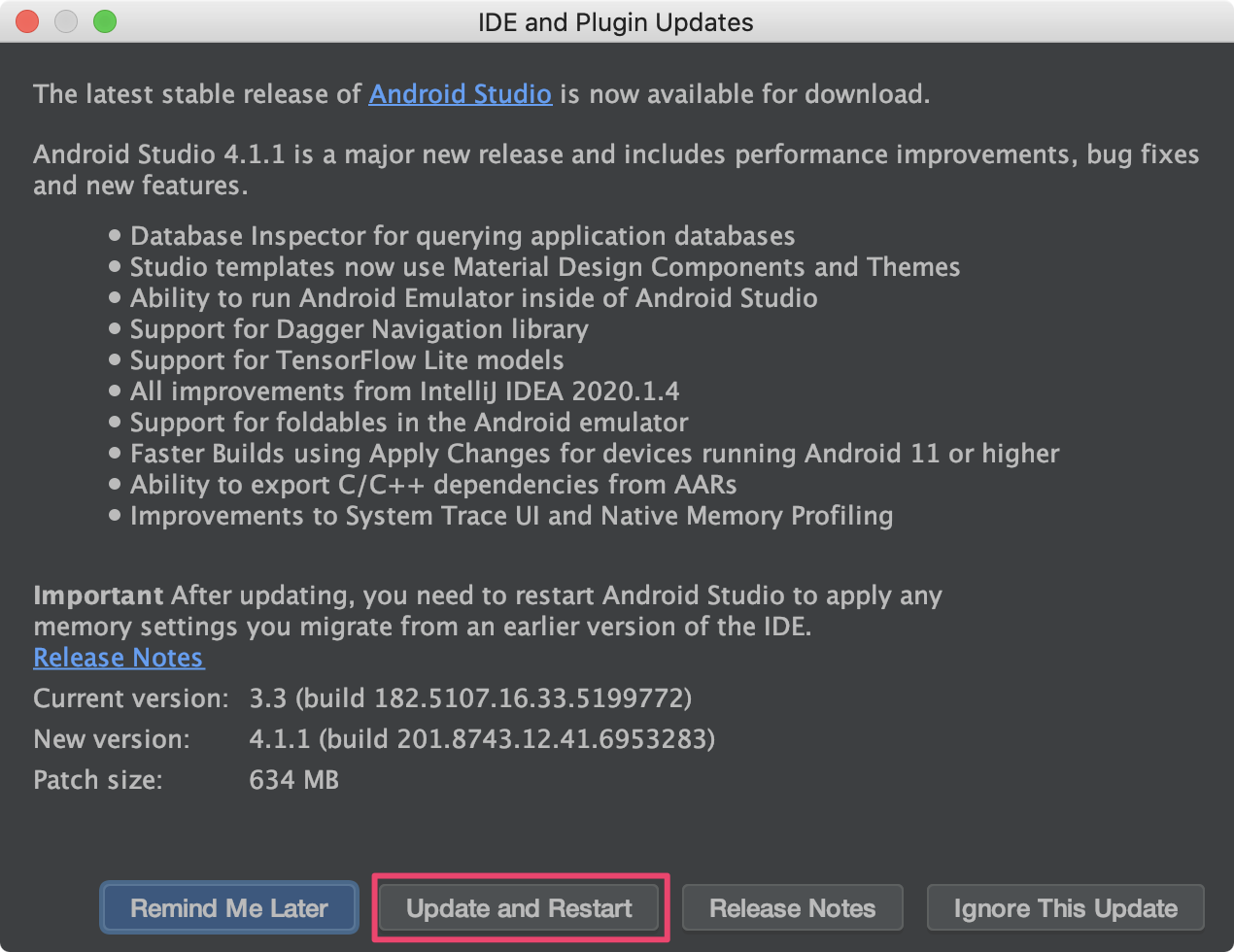1234x952 pixels.
Task: Open the Release Notes button at bottom
Action: (793, 908)
